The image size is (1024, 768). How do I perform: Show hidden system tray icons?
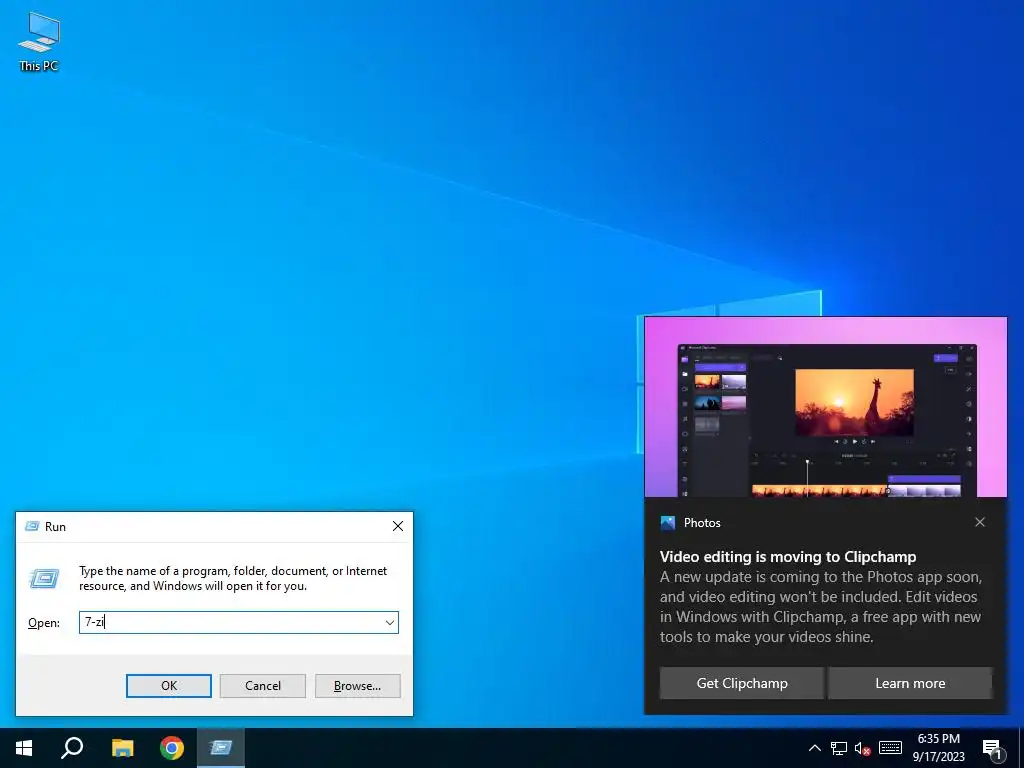815,748
